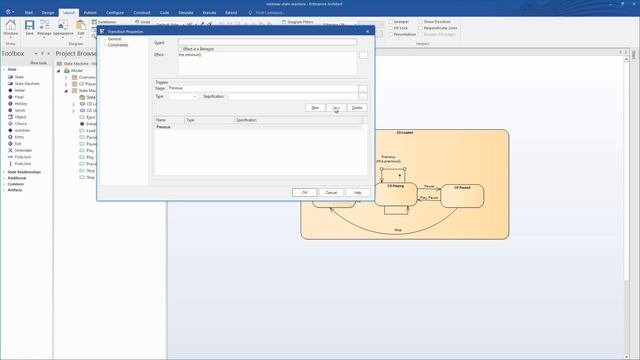Open the Appearance ribbon menu
Image resolution: width=640 pixels, height=360 pixels.
pos(63,28)
